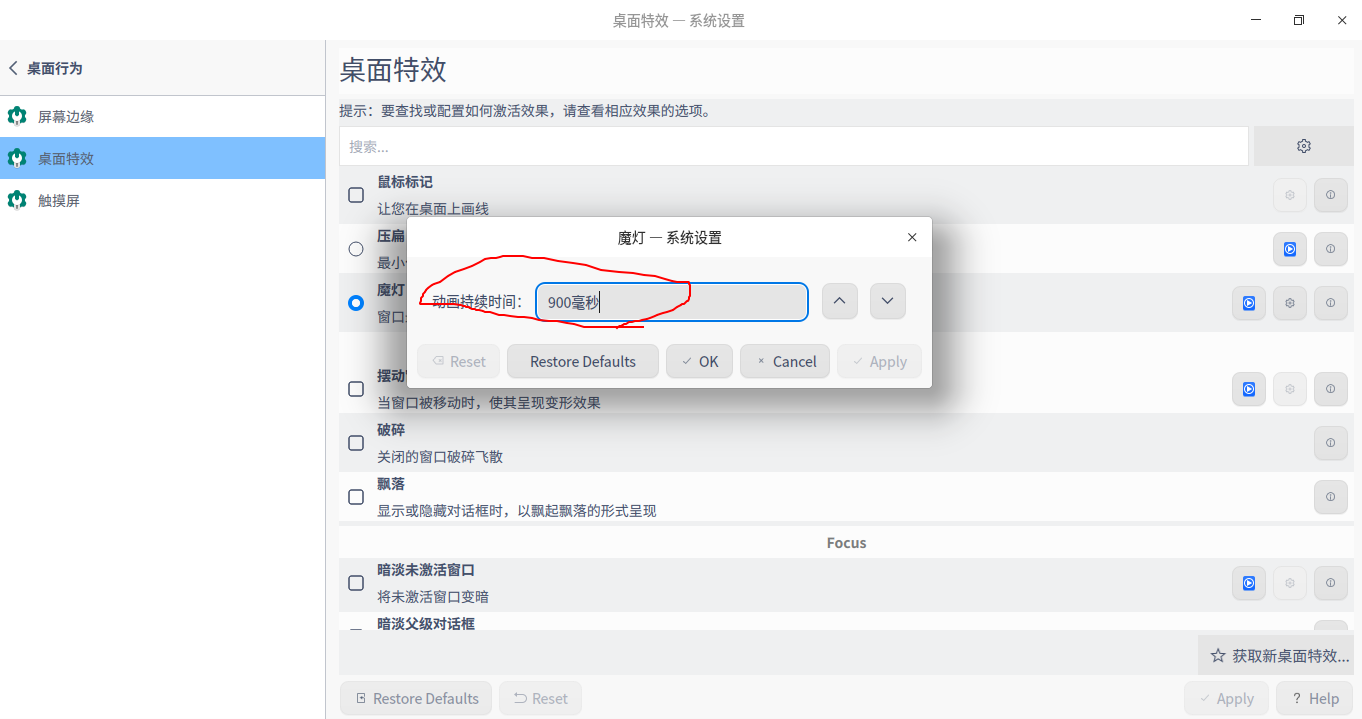
Task: Click Restore Defaults in the 魔灯 dialog
Action: 583,362
